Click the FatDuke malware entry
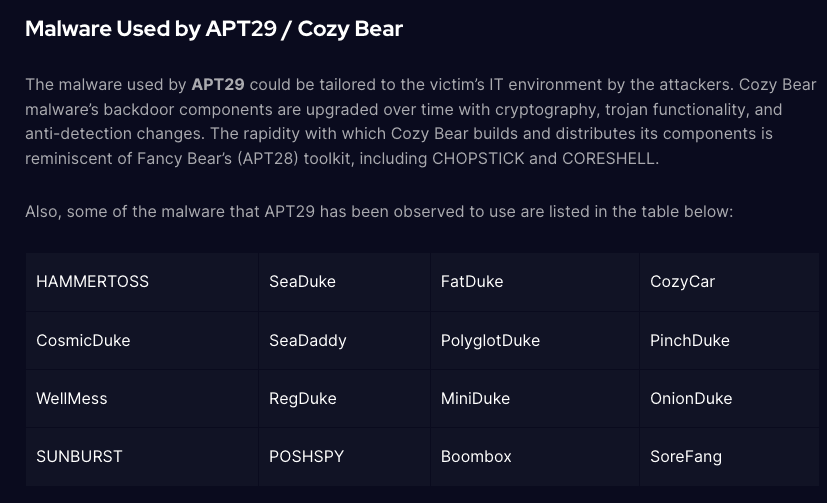Screen dimensions: 827x503 point(472,282)
